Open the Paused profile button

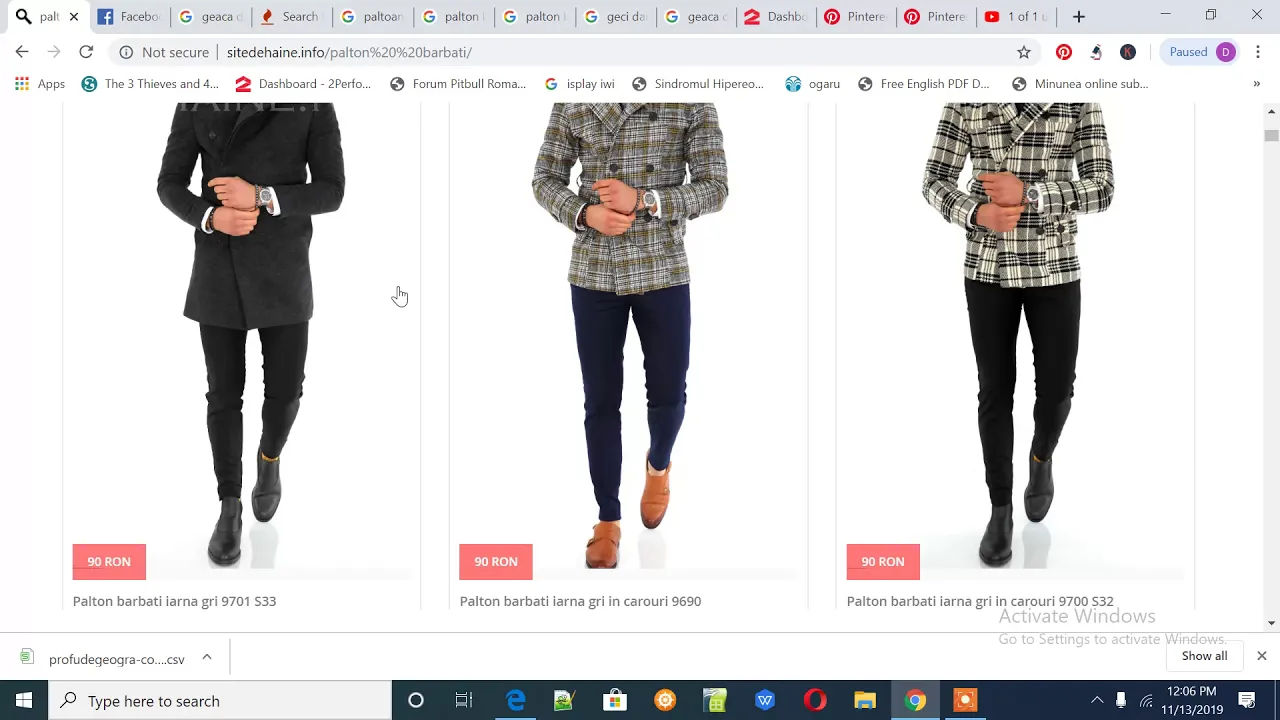click(1203, 52)
